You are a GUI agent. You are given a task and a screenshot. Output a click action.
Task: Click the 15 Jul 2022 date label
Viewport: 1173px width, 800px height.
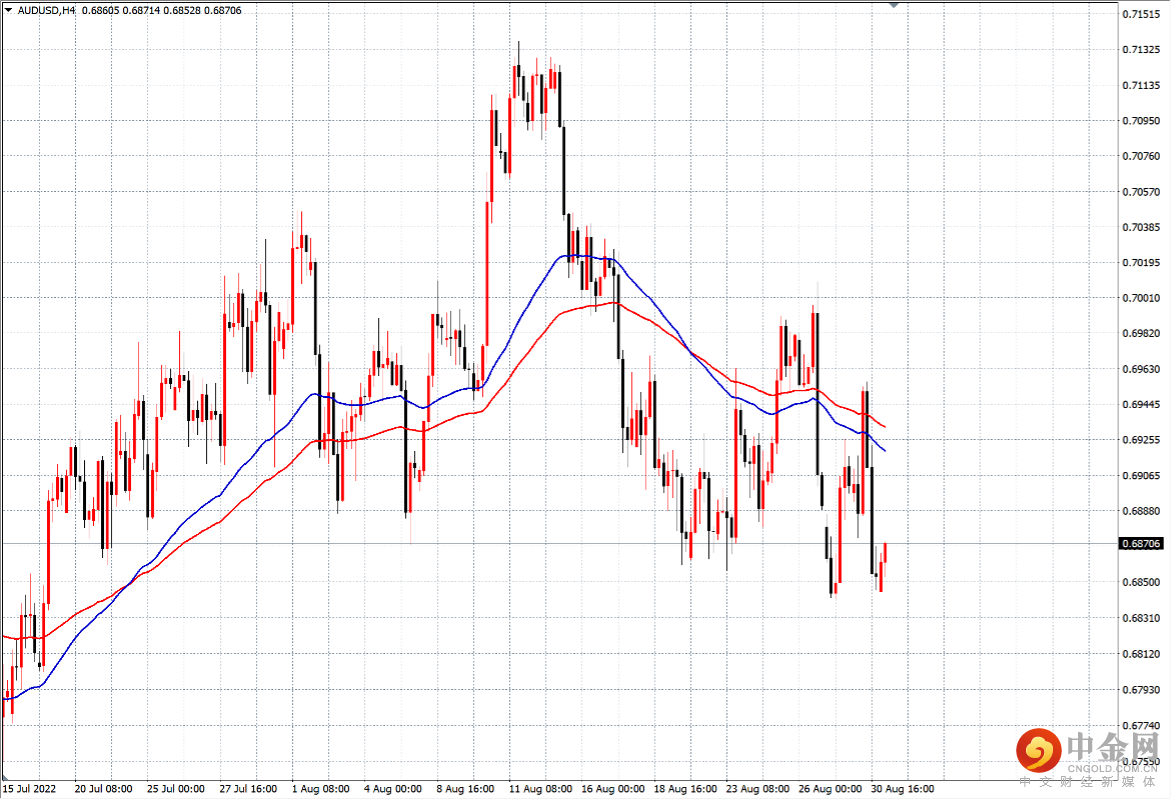29,790
